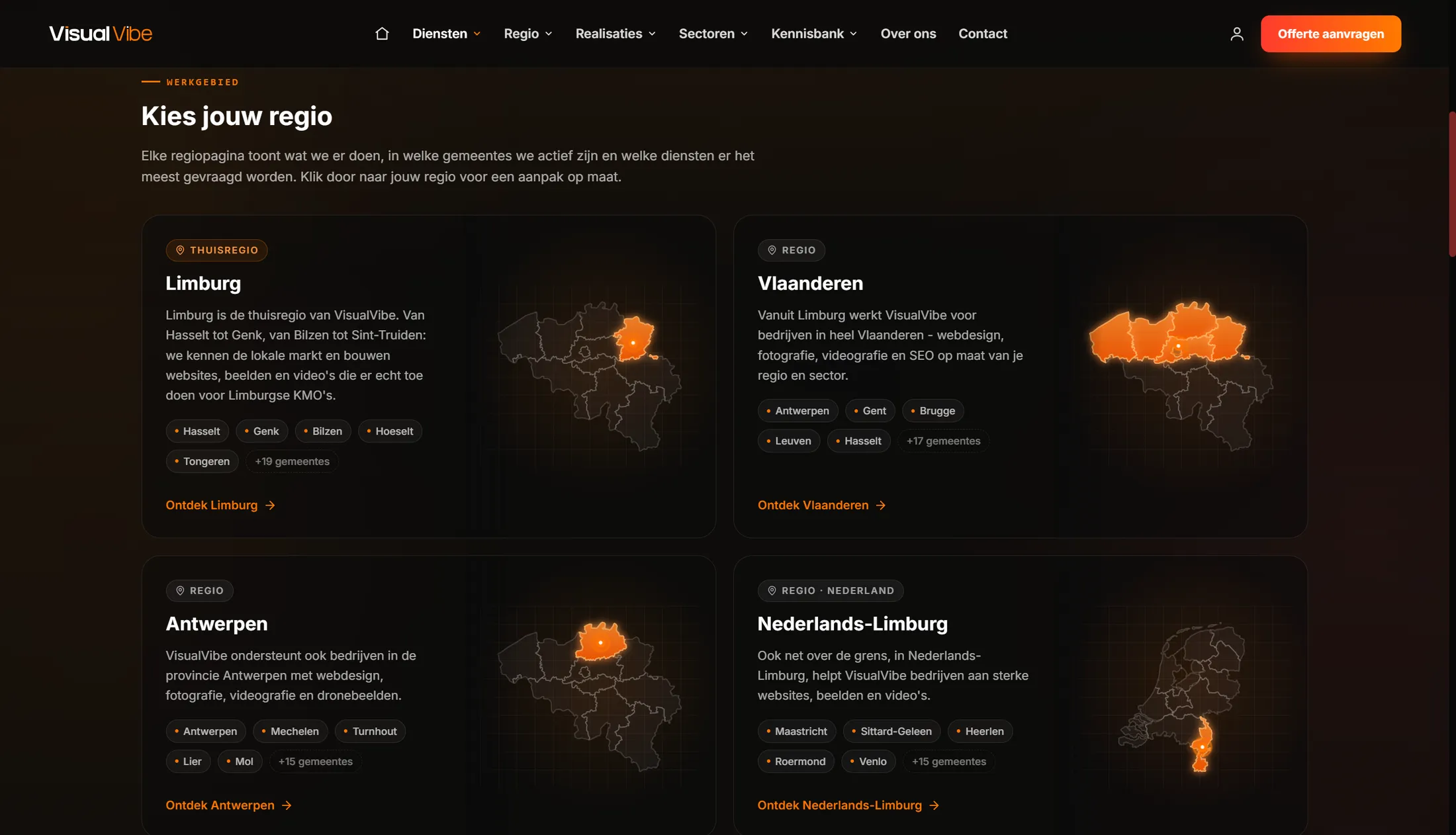The height and width of the screenshot is (835, 1456).
Task: Follow the Ontdek Nederlands-Limburg link
Action: (x=848, y=805)
